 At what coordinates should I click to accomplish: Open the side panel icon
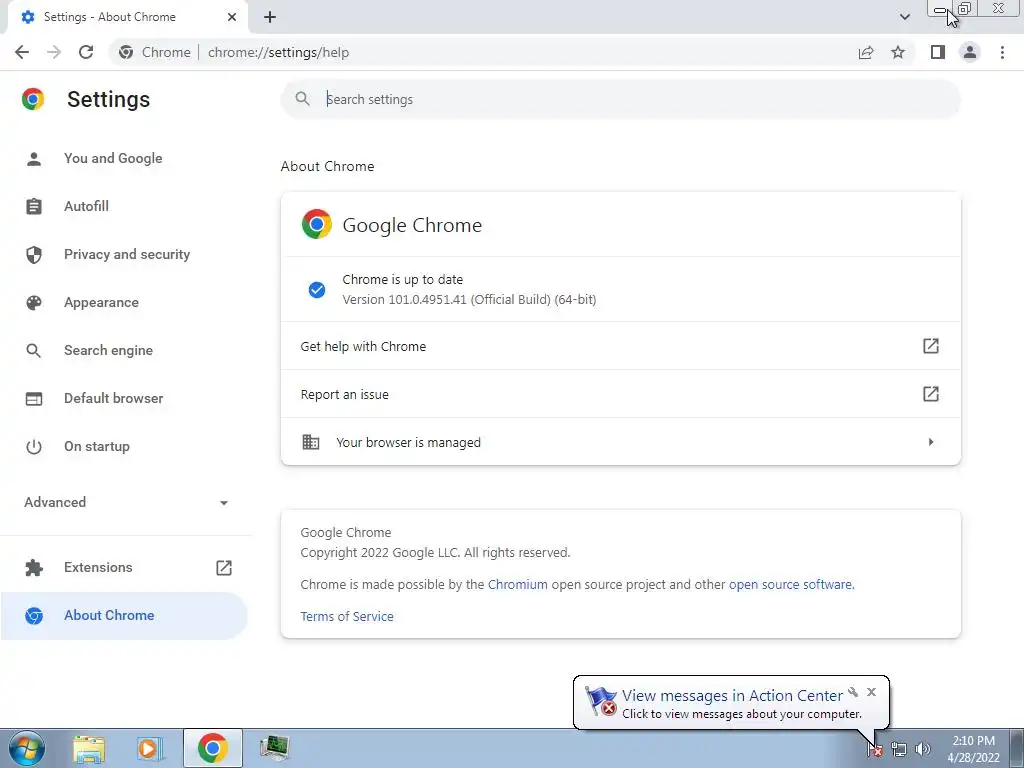pyautogui.click(x=938, y=52)
